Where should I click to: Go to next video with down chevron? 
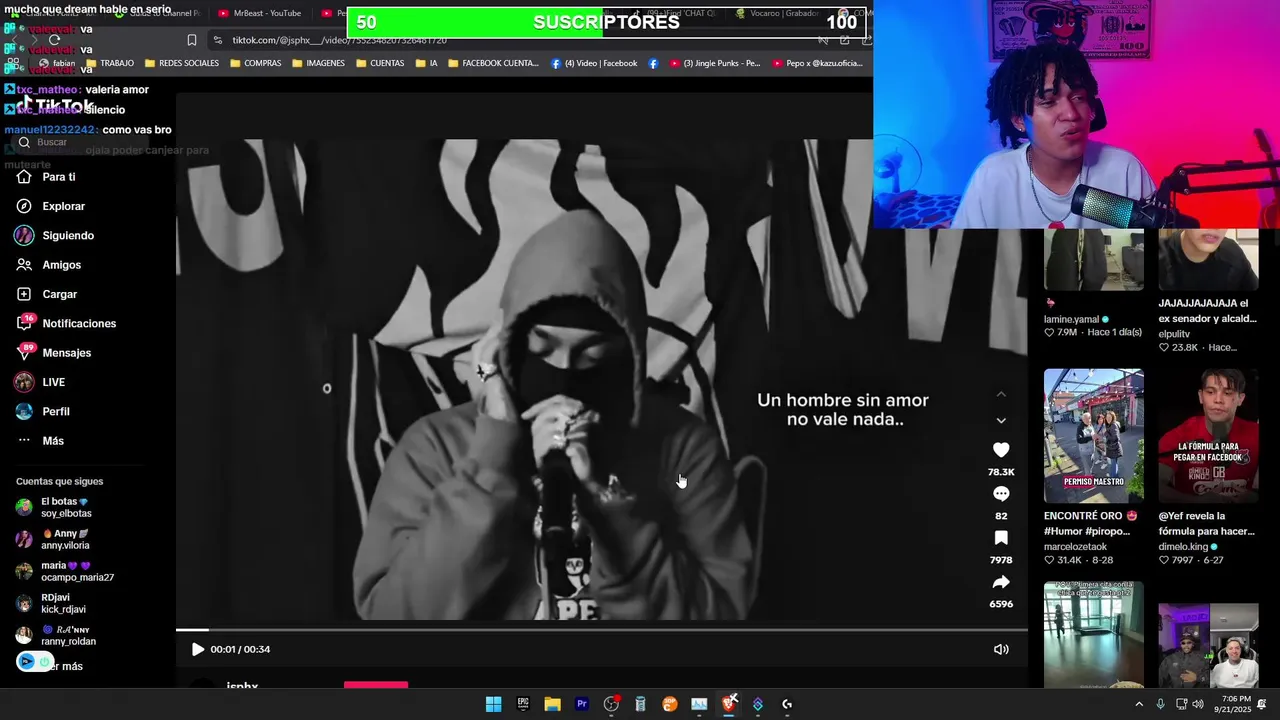tap(1001, 421)
